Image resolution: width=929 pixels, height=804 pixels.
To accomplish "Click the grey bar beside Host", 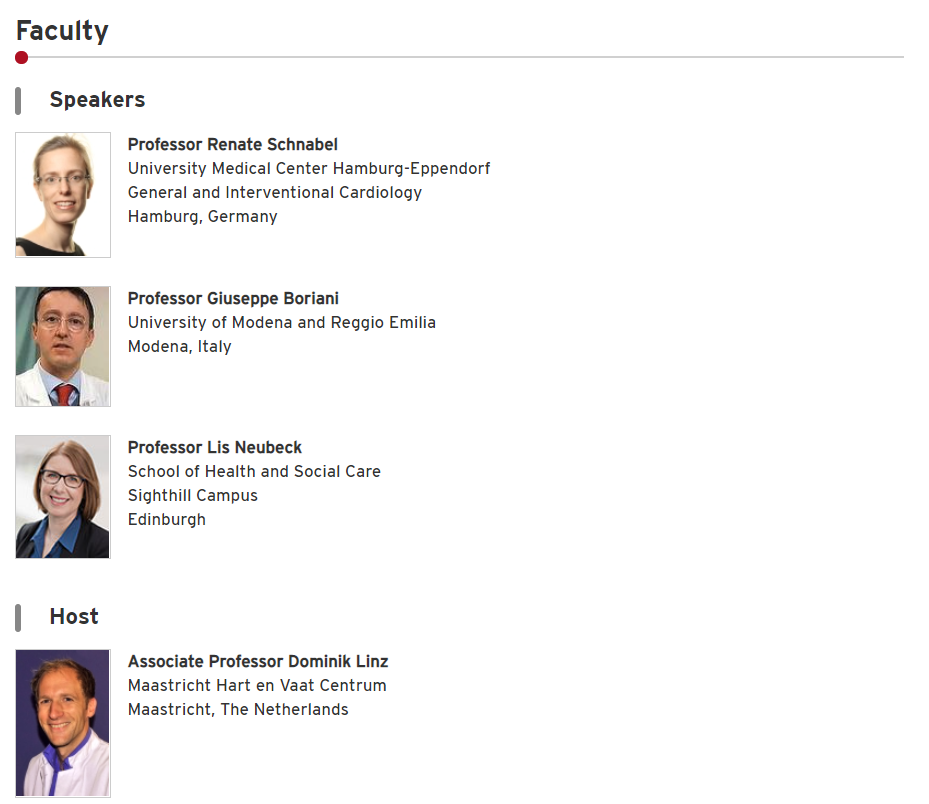I will (18, 618).
